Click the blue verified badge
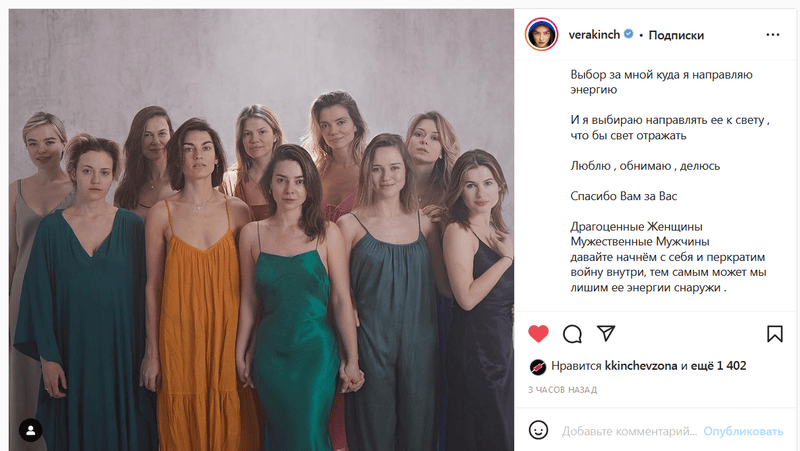 [x=629, y=35]
